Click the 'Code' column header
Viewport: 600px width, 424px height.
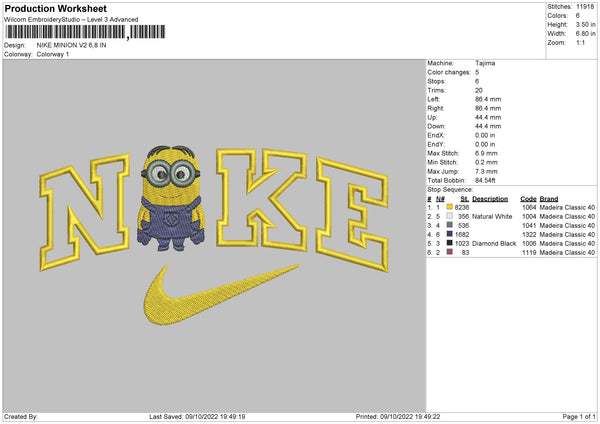coord(528,199)
